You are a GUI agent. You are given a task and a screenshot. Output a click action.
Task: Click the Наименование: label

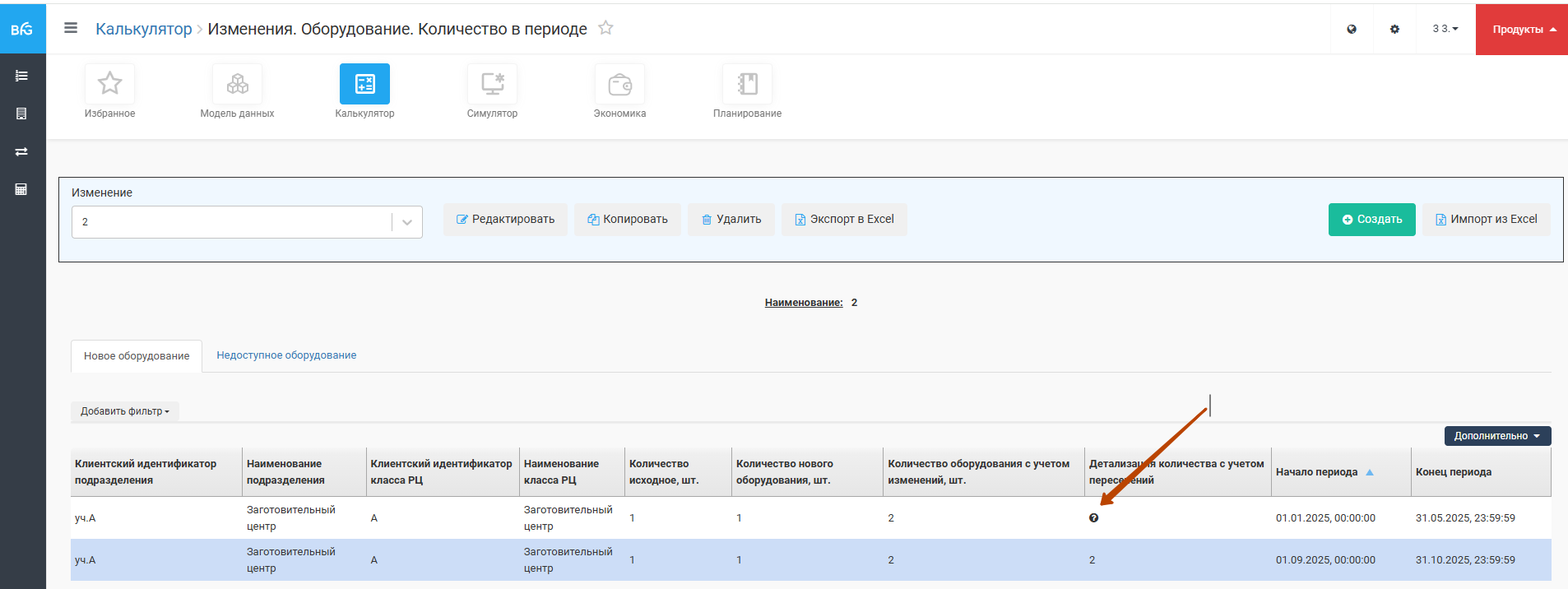[x=804, y=303]
